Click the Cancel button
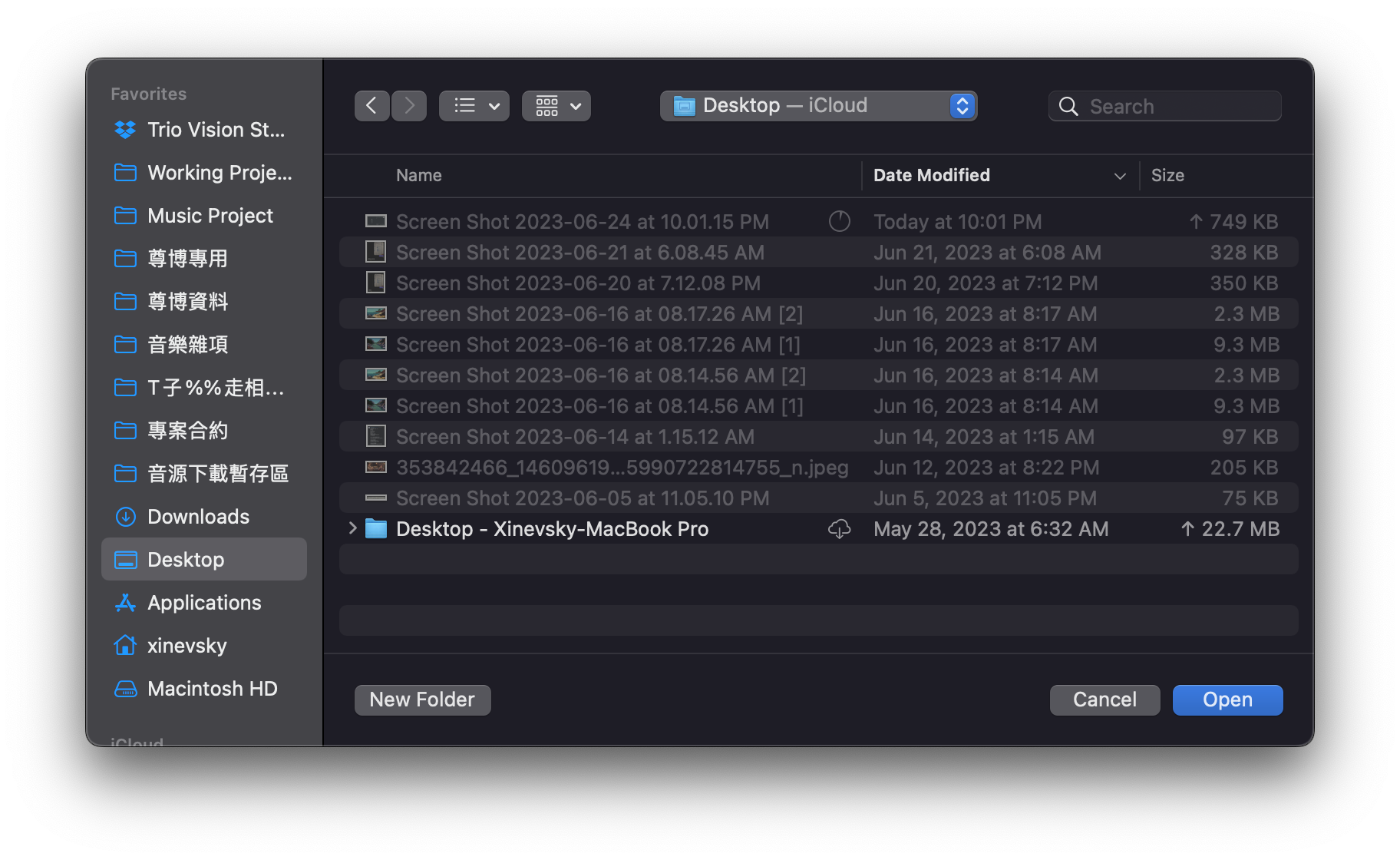Viewport: 1400px width, 860px height. pos(1104,700)
